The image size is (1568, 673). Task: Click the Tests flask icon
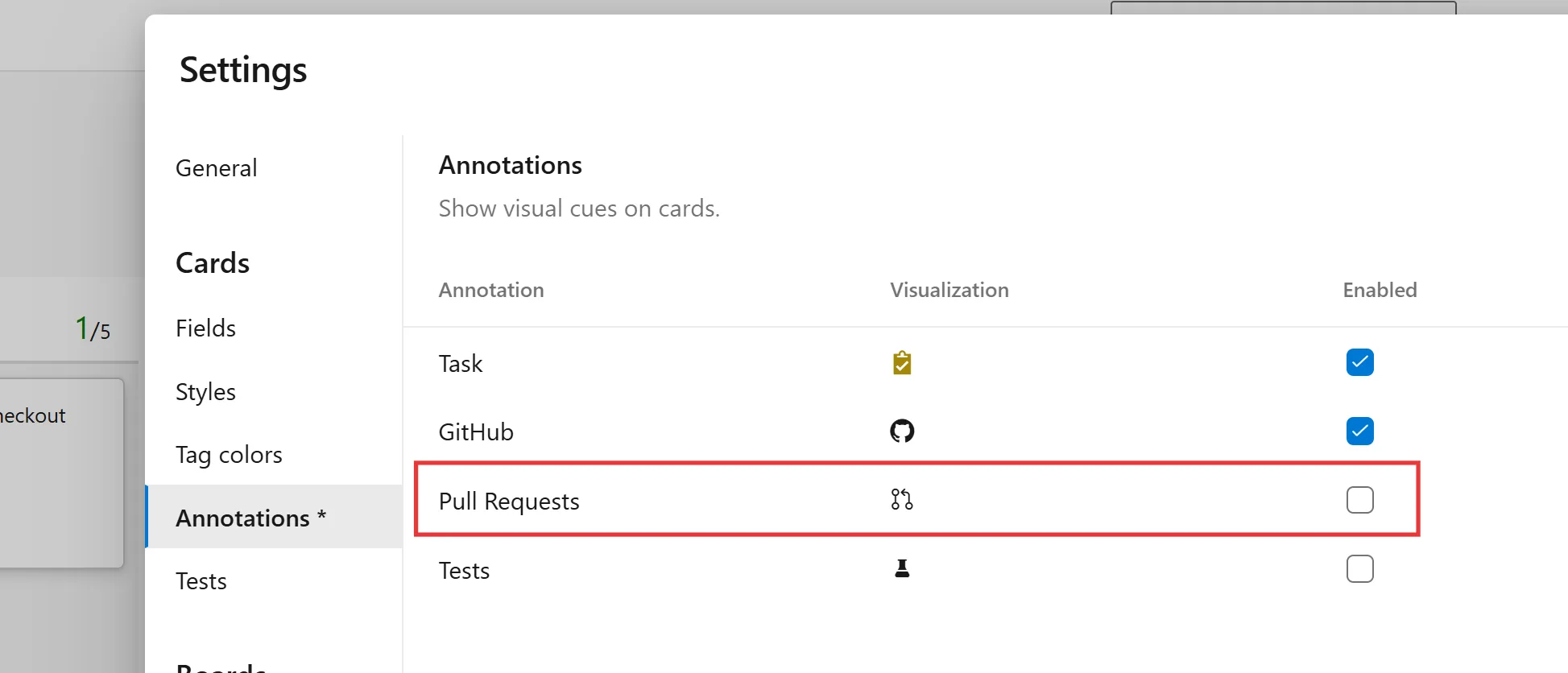click(902, 569)
